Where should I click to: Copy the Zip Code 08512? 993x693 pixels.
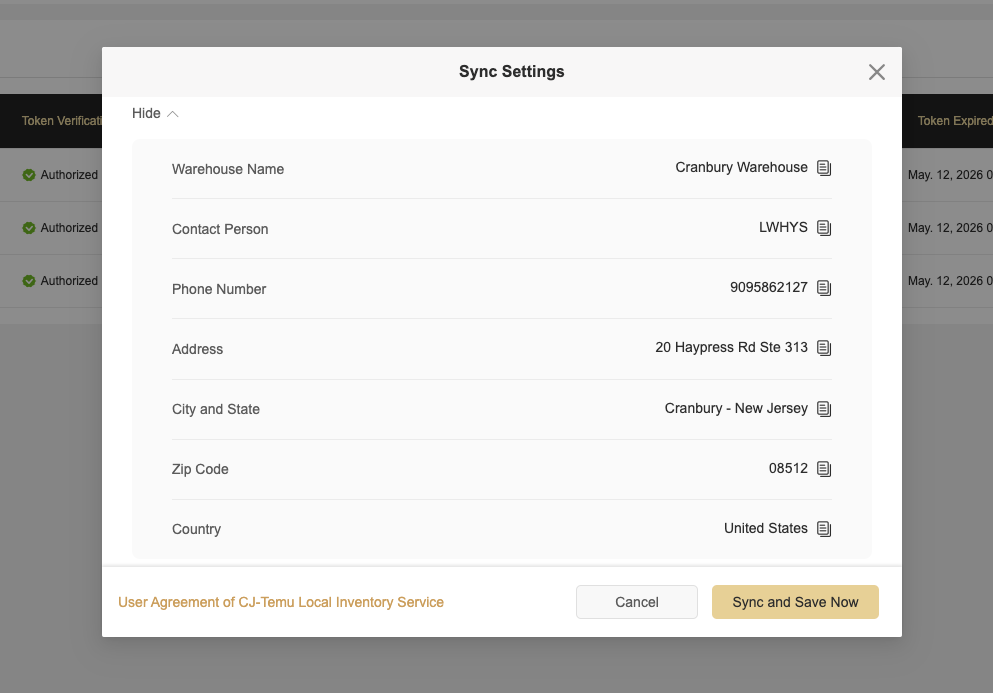tap(824, 469)
